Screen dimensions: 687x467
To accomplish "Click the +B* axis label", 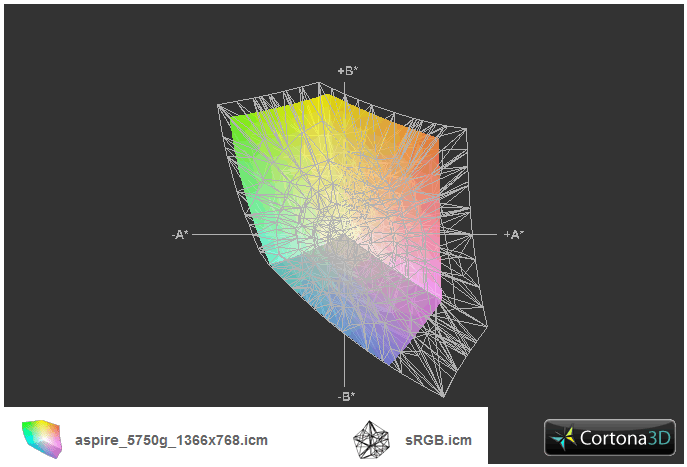I will pyautogui.click(x=348, y=71).
